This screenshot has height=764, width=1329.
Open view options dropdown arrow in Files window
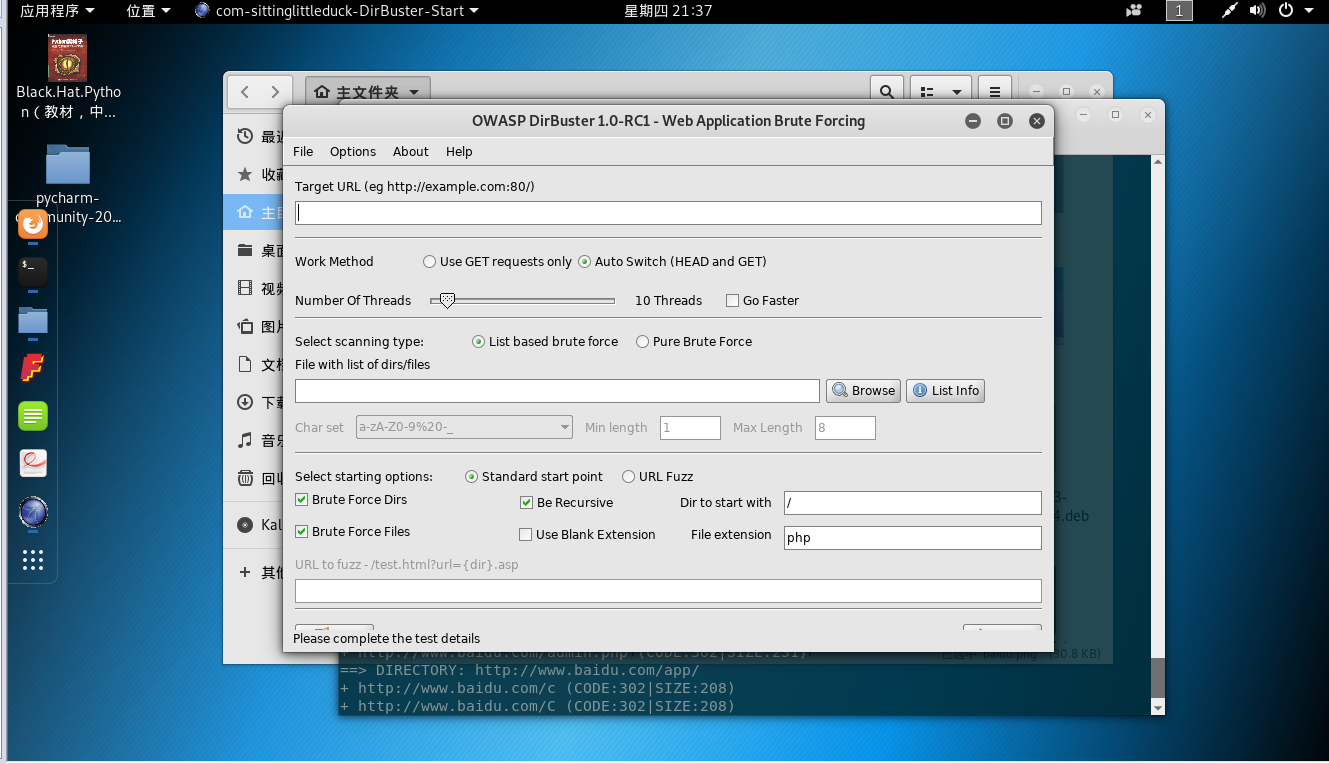coord(957,91)
